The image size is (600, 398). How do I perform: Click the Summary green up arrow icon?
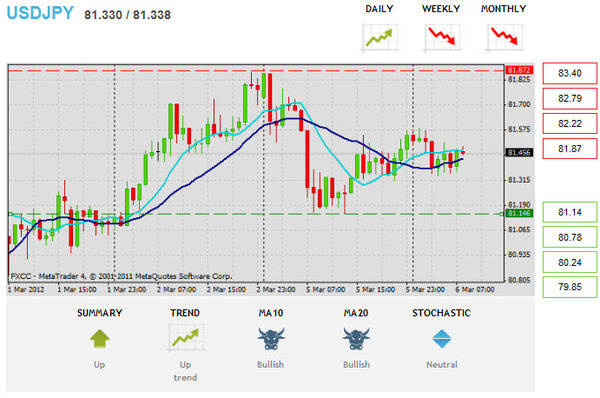pos(99,339)
